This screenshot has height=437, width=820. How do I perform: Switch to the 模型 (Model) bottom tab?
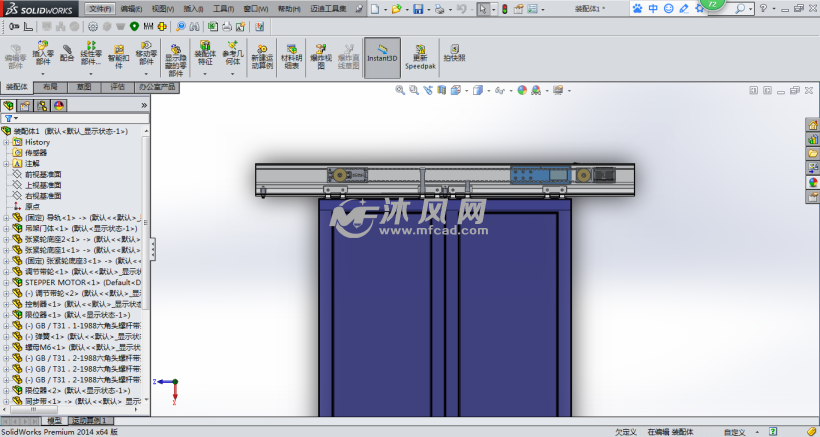[x=54, y=421]
